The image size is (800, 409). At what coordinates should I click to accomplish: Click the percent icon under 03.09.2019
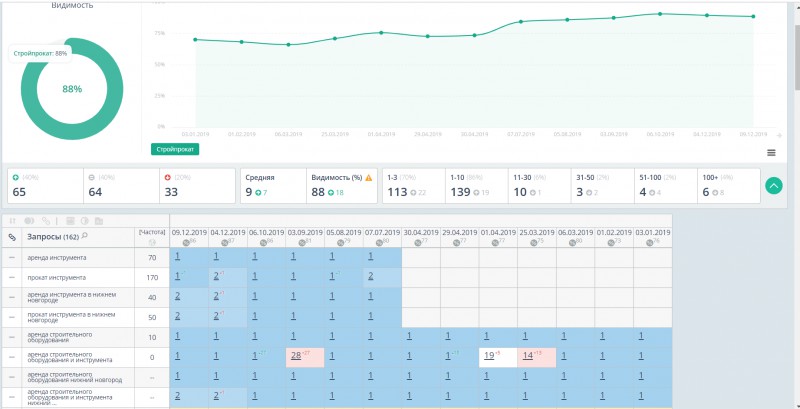pos(303,243)
